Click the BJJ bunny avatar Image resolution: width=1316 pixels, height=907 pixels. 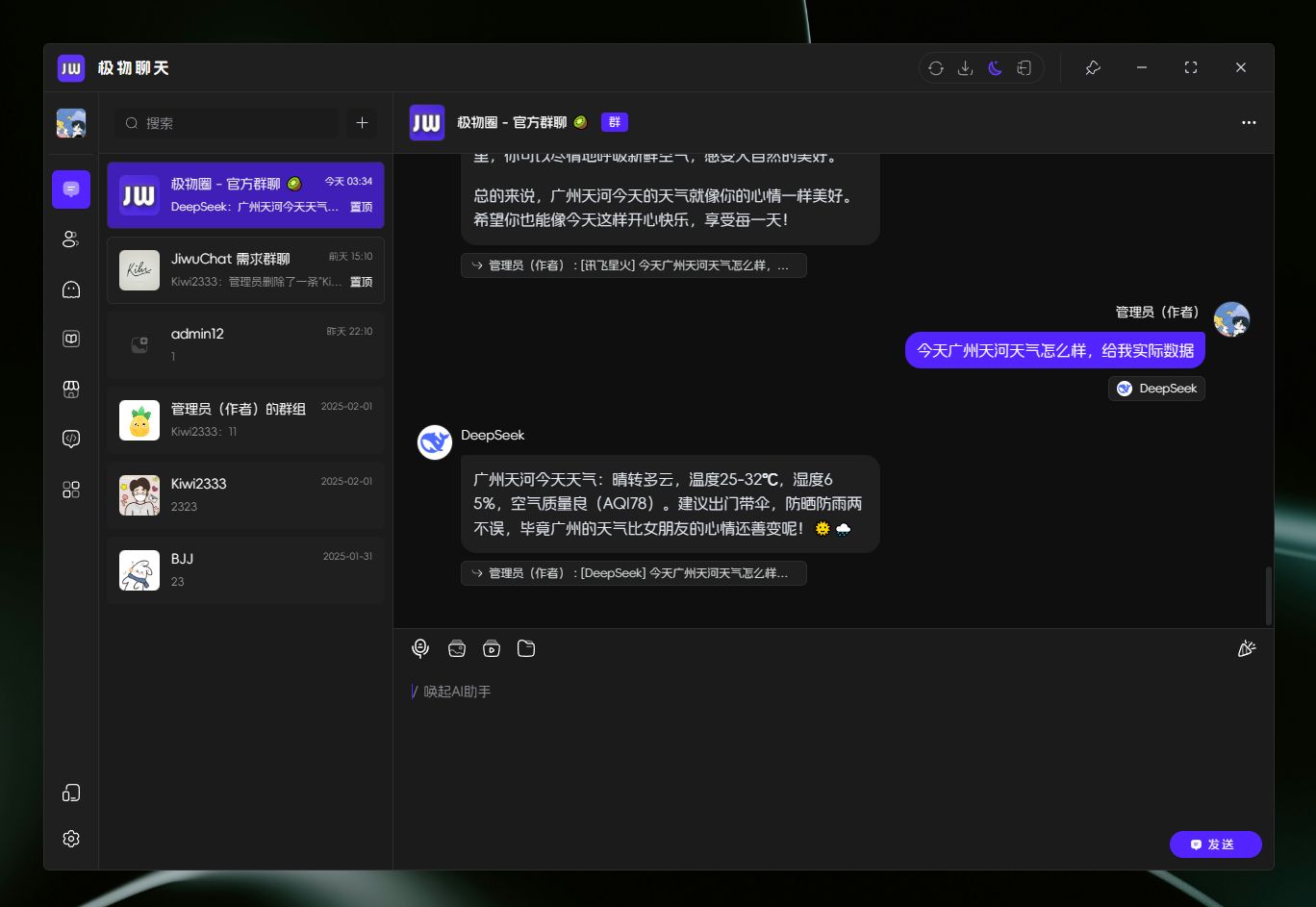139,570
